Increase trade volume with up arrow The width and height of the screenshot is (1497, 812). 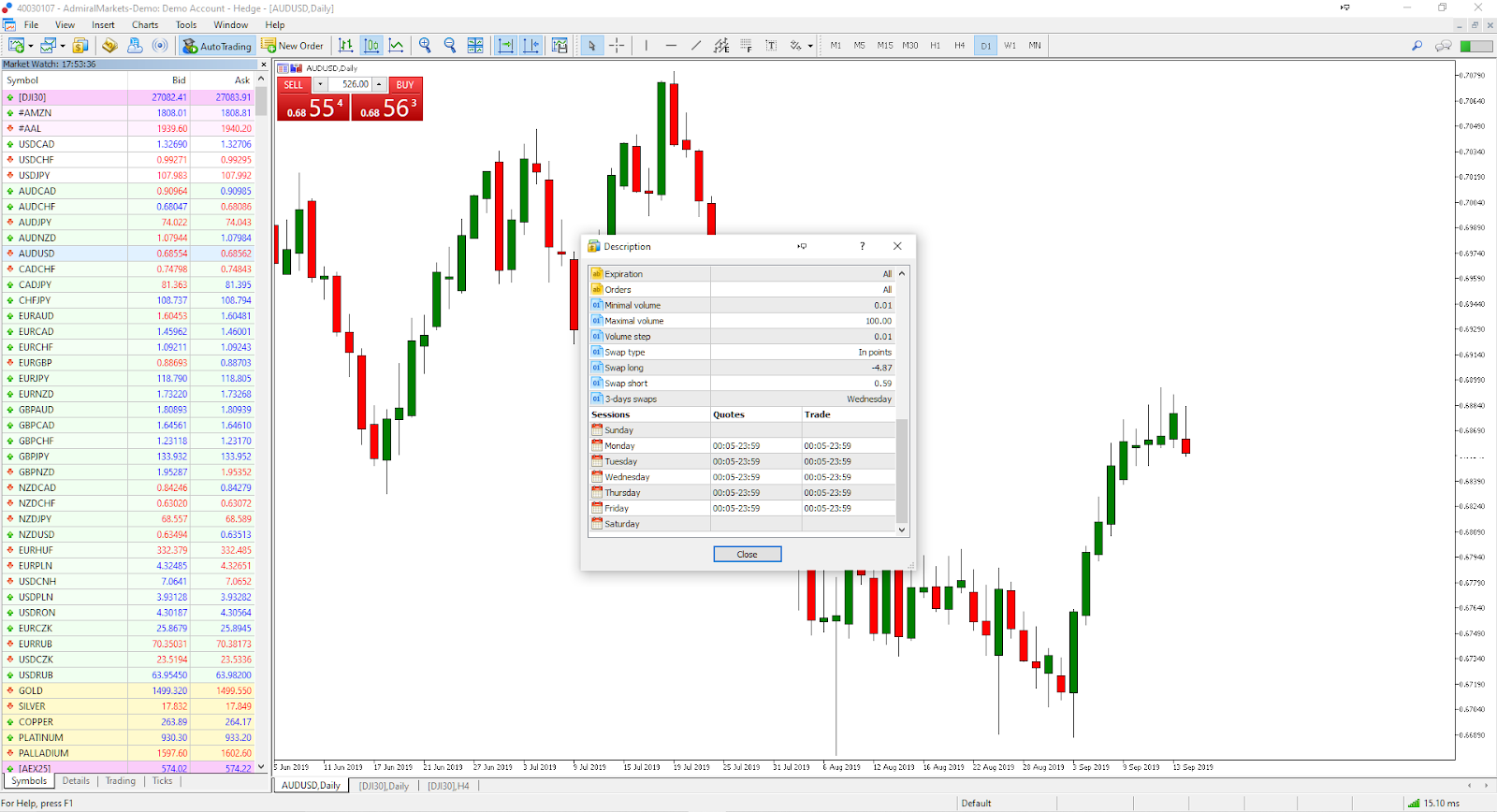[379, 84]
